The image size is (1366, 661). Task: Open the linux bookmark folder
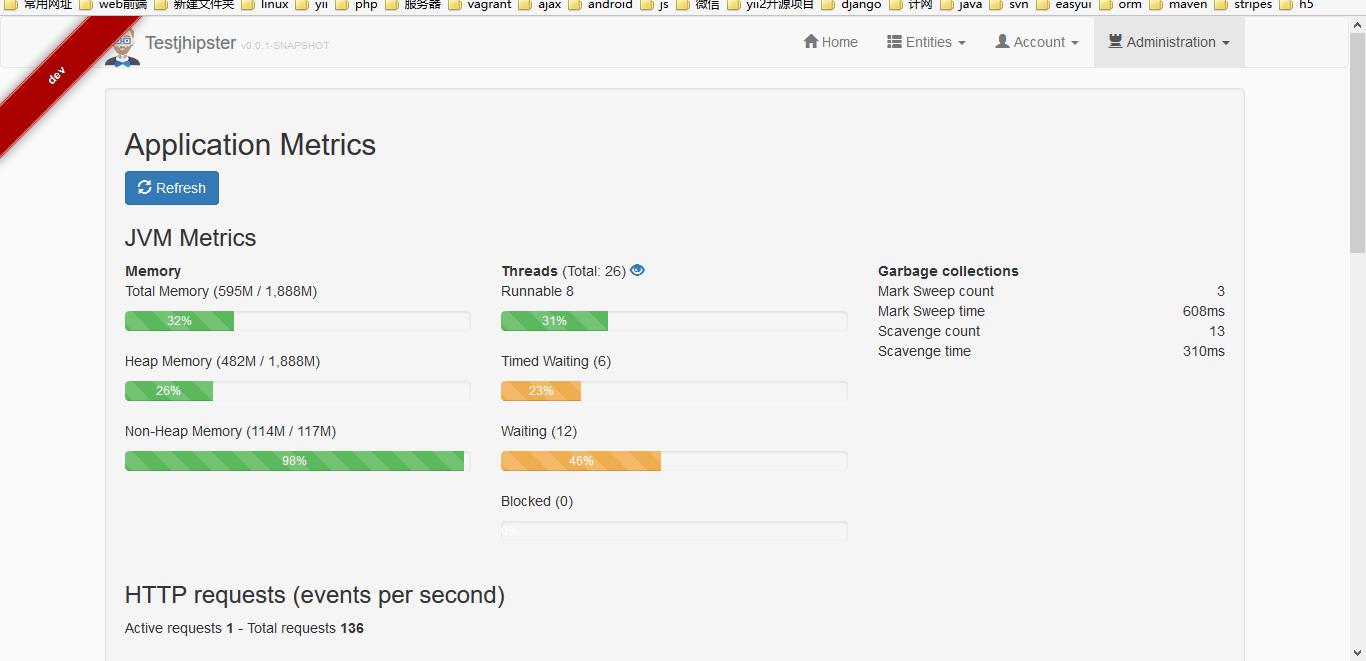(265, 5)
